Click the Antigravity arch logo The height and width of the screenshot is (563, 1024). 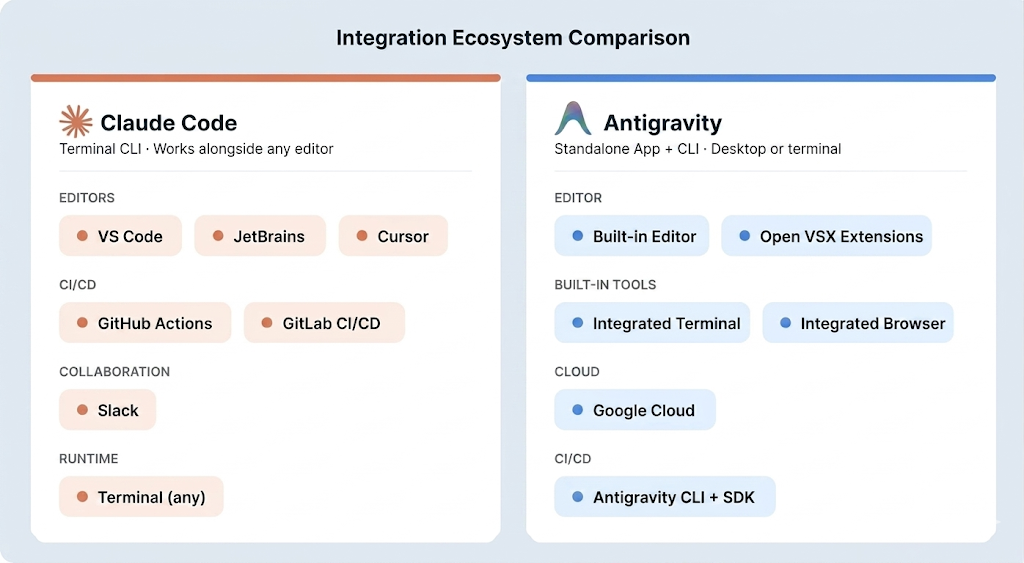coord(573,118)
